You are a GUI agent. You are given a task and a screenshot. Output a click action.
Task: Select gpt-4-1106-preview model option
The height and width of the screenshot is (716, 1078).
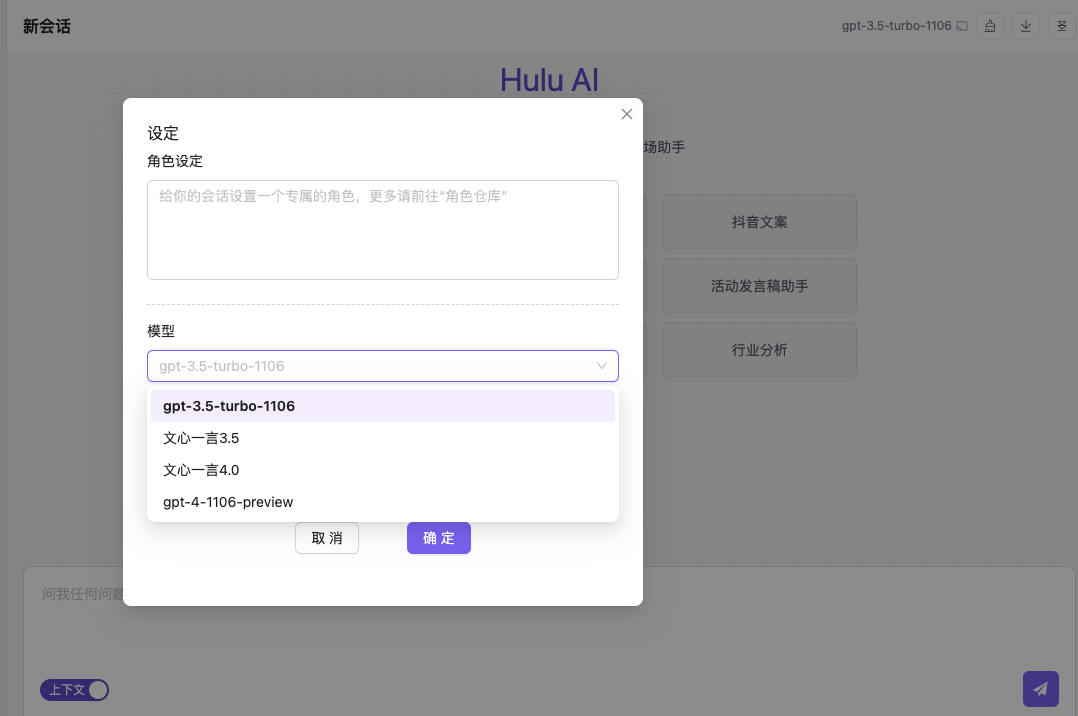click(x=383, y=502)
